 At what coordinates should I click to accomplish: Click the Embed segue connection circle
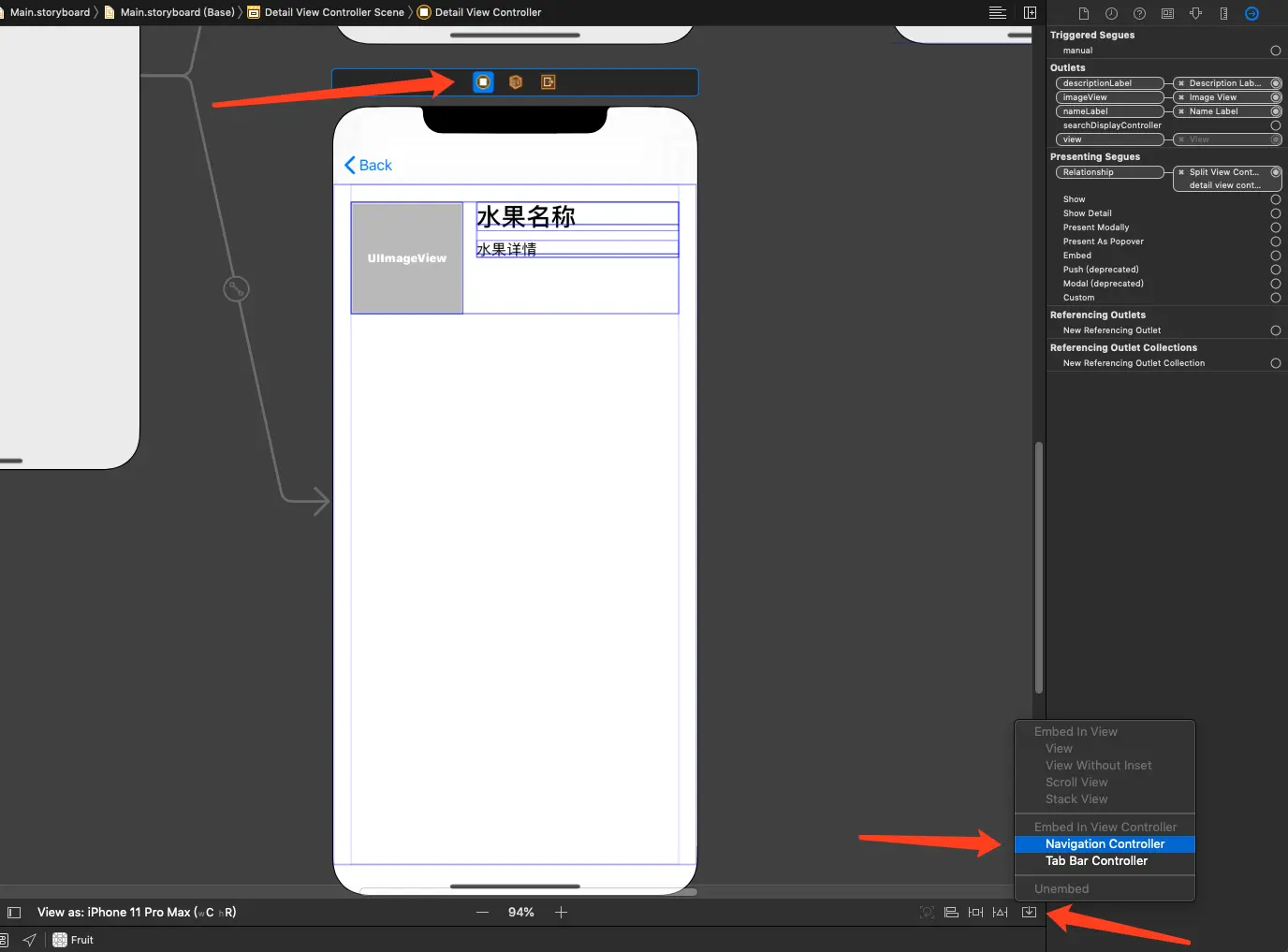[x=1276, y=256]
